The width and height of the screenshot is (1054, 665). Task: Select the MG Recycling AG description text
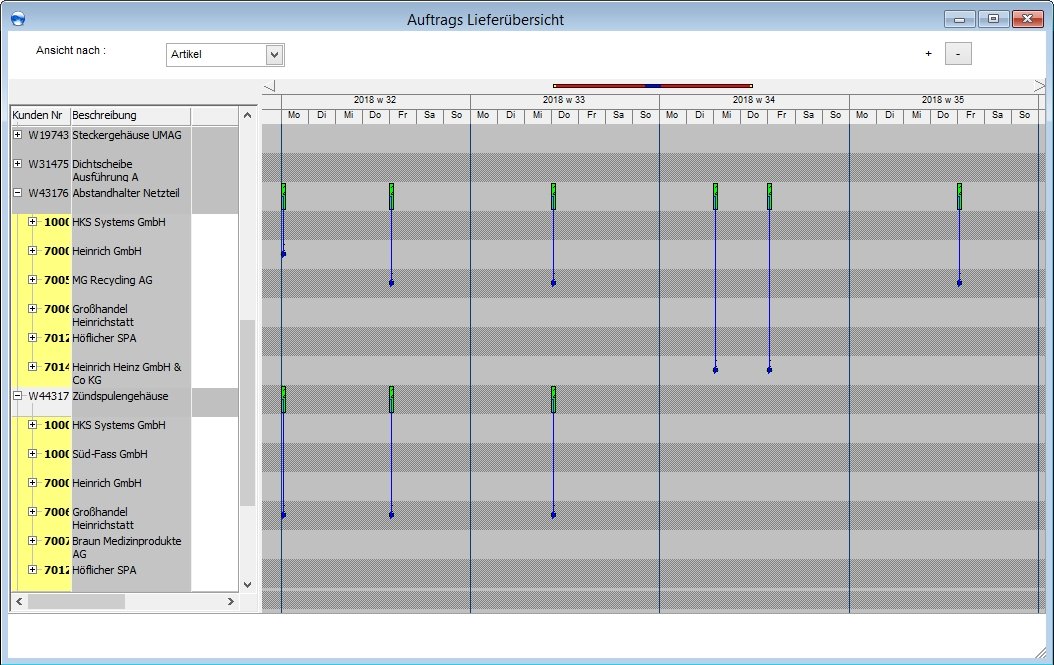pos(112,280)
